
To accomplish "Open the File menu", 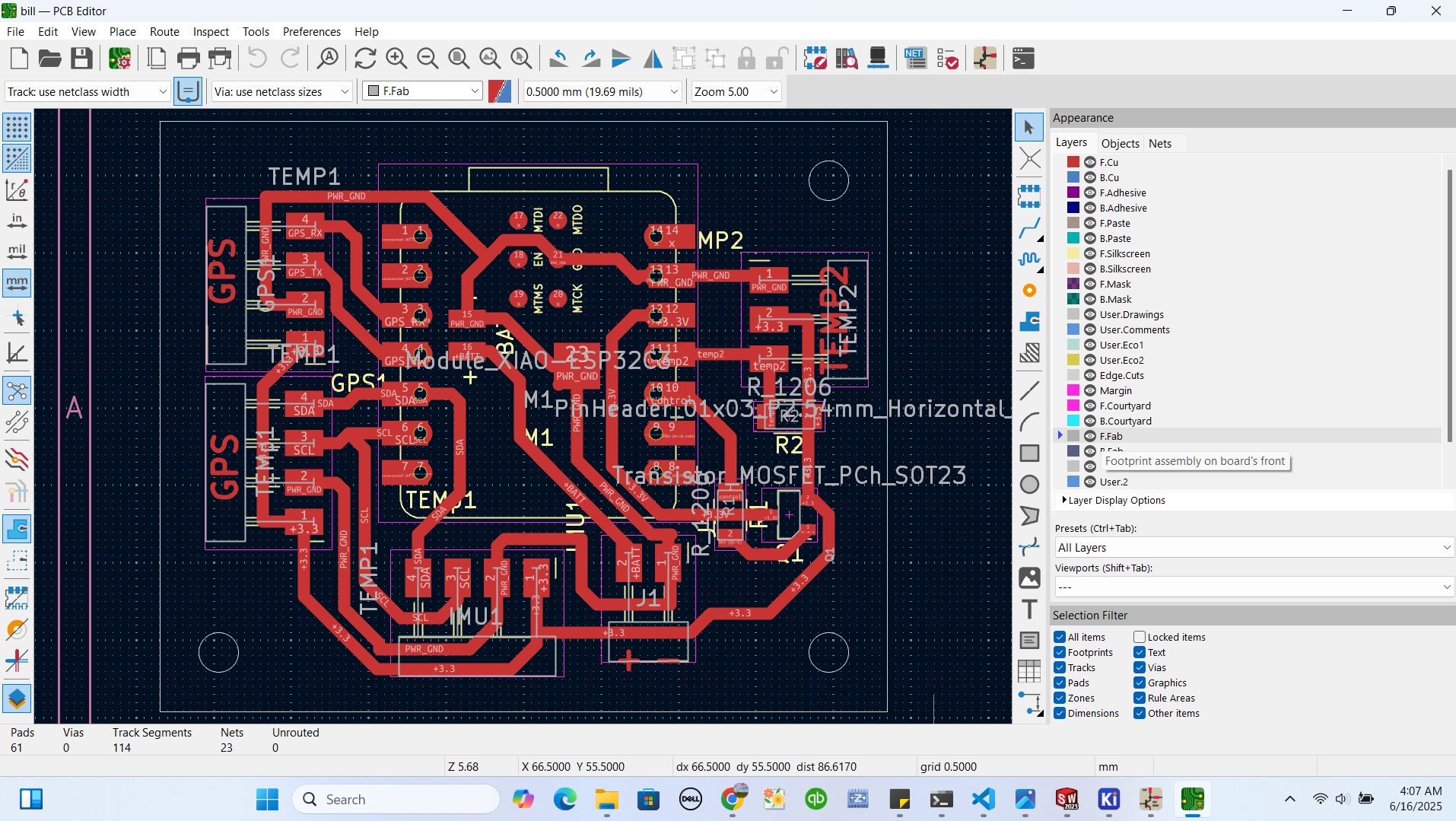I will [15, 31].
